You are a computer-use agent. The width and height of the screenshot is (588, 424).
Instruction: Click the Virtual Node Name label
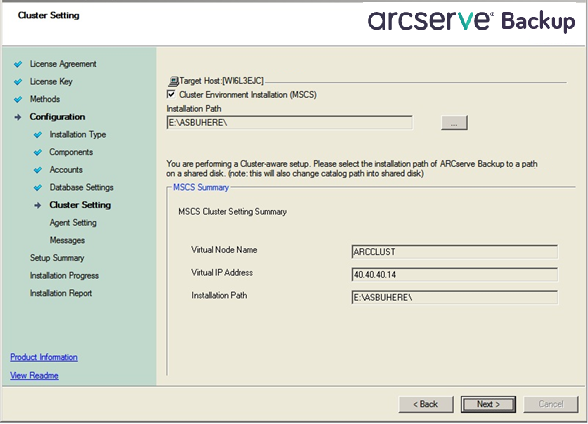[224, 250]
